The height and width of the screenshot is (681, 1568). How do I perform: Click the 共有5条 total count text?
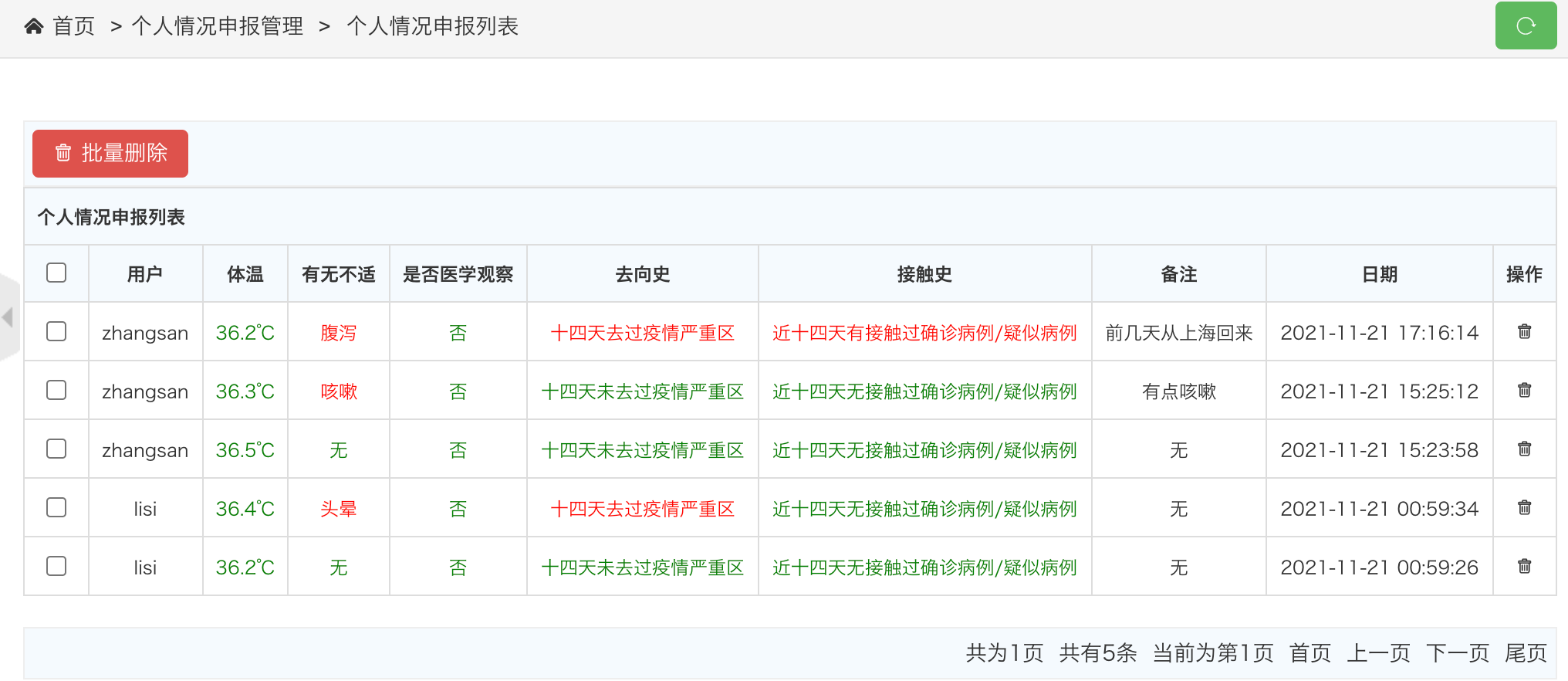tap(1098, 653)
